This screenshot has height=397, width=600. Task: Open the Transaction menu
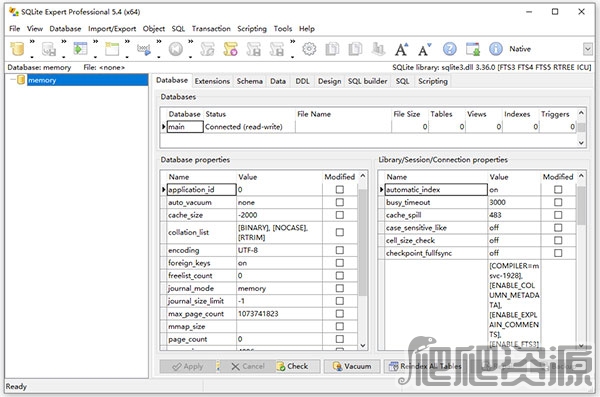point(211,29)
